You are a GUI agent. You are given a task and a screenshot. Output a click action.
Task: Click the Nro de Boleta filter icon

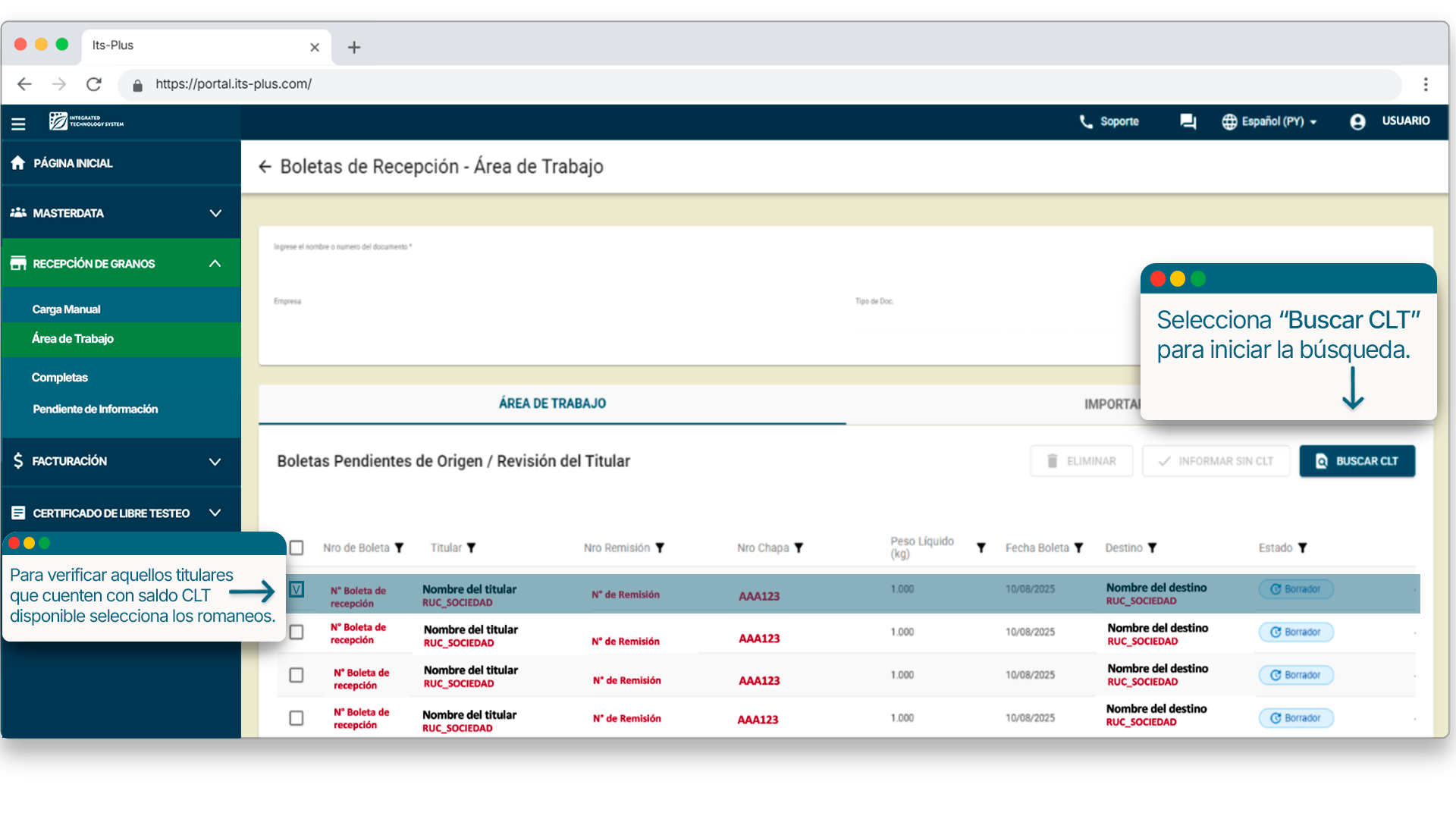(400, 548)
